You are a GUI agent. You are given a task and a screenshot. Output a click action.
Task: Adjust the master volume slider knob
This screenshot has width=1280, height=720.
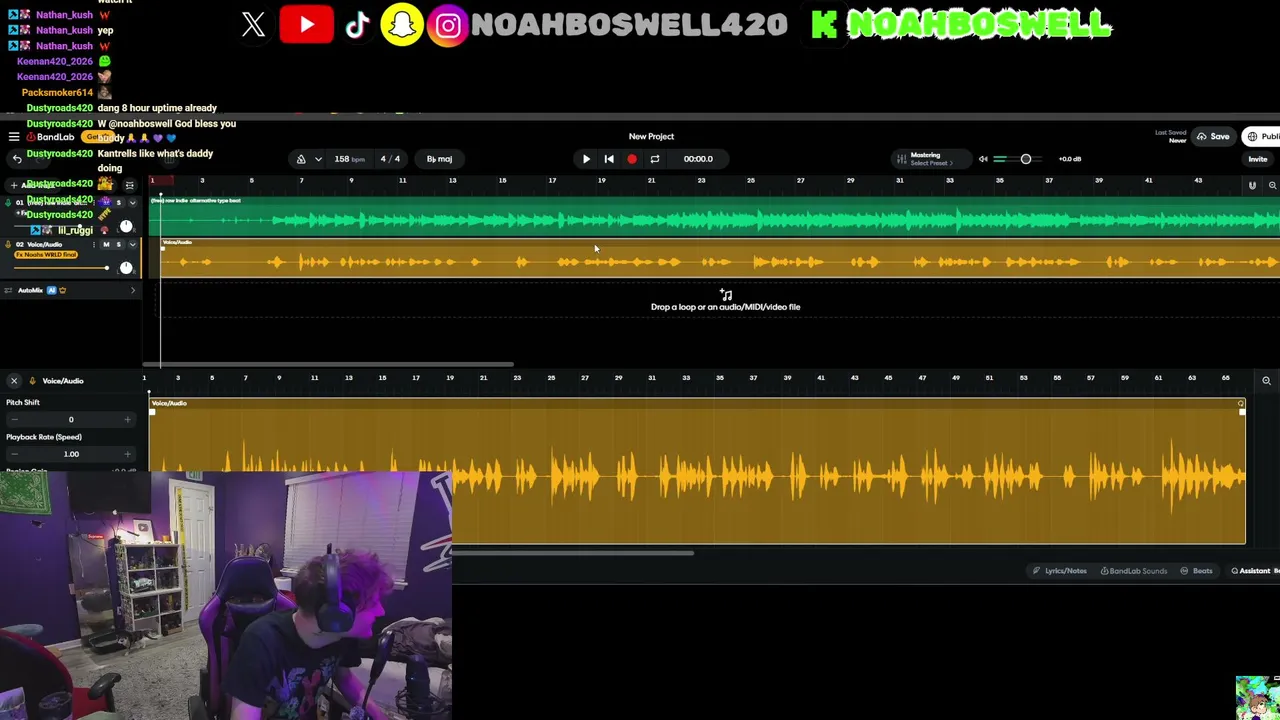(x=1026, y=159)
